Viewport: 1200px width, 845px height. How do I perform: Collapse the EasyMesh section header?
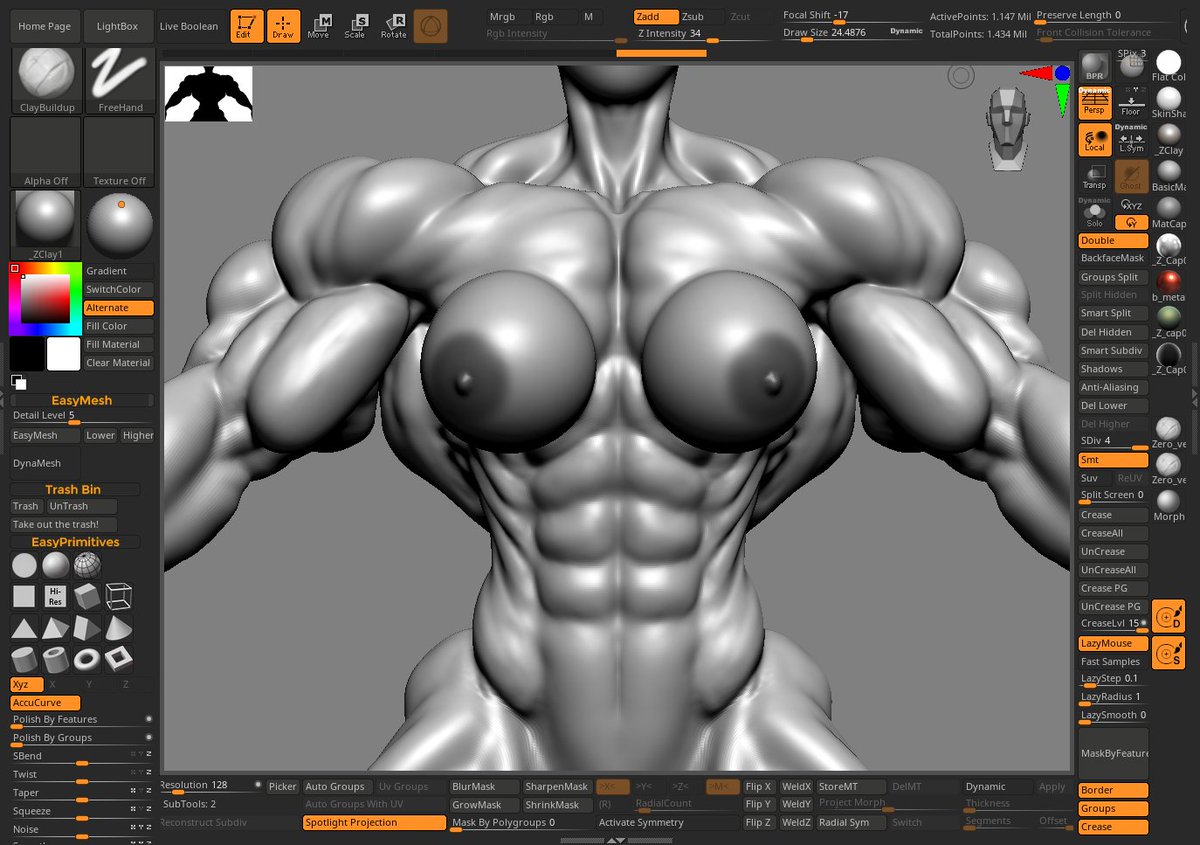(82, 400)
